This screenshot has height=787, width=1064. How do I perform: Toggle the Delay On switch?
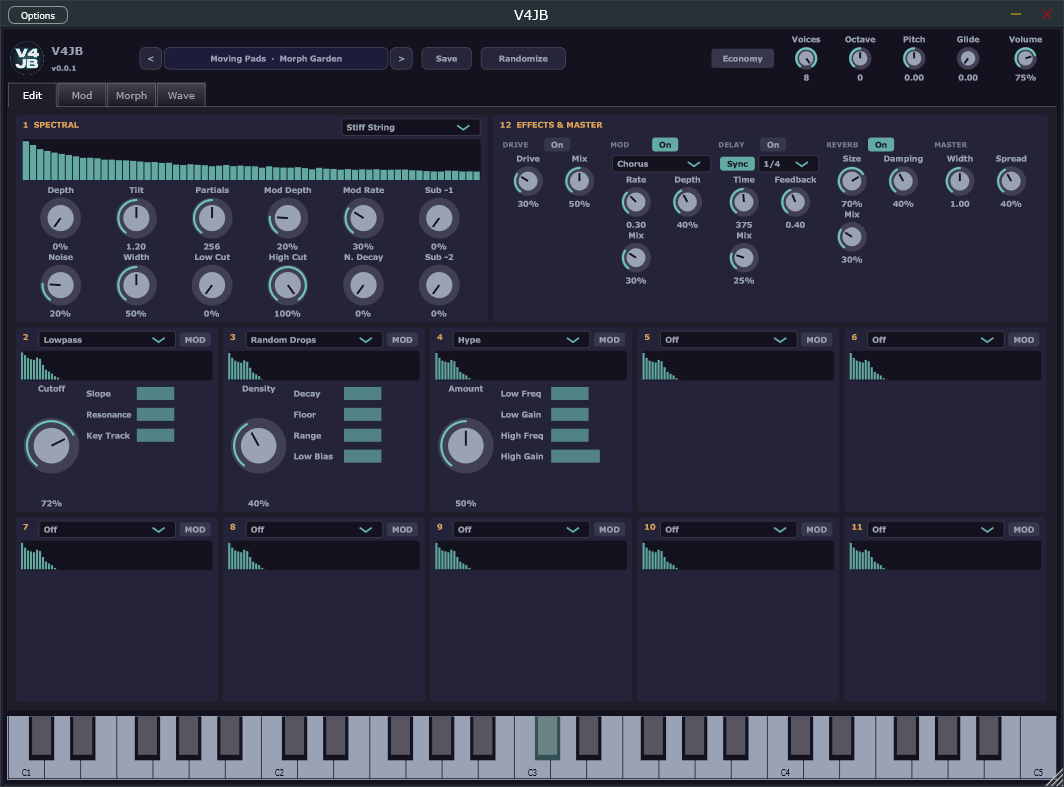(773, 145)
